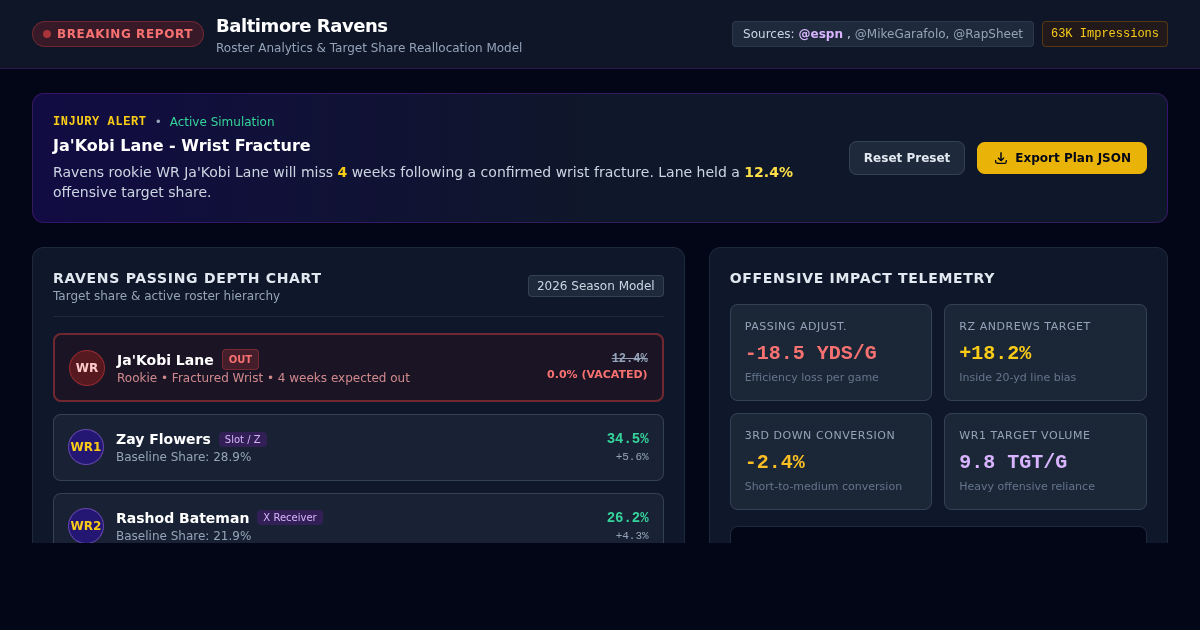Click the Baseline Share: 28.9% text
The width and height of the screenshot is (1200, 630).
(184, 457)
